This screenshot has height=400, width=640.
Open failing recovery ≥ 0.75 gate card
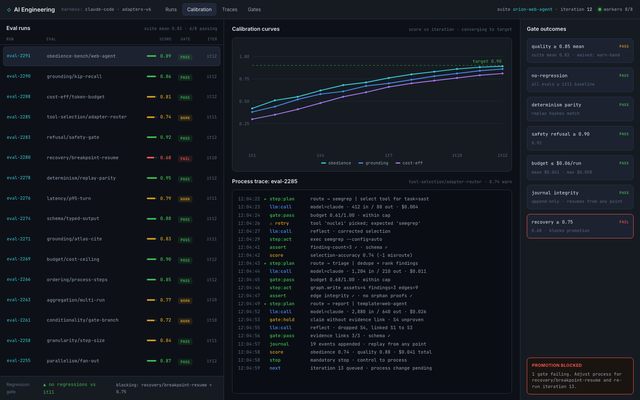coord(580,226)
